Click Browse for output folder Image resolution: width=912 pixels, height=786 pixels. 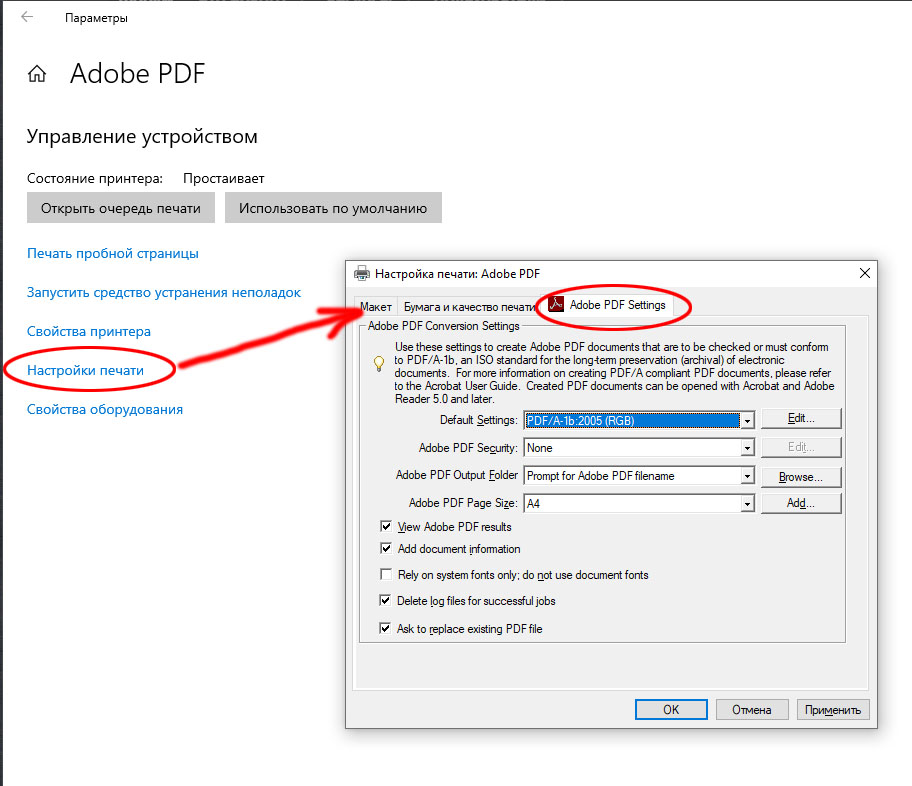click(801, 477)
